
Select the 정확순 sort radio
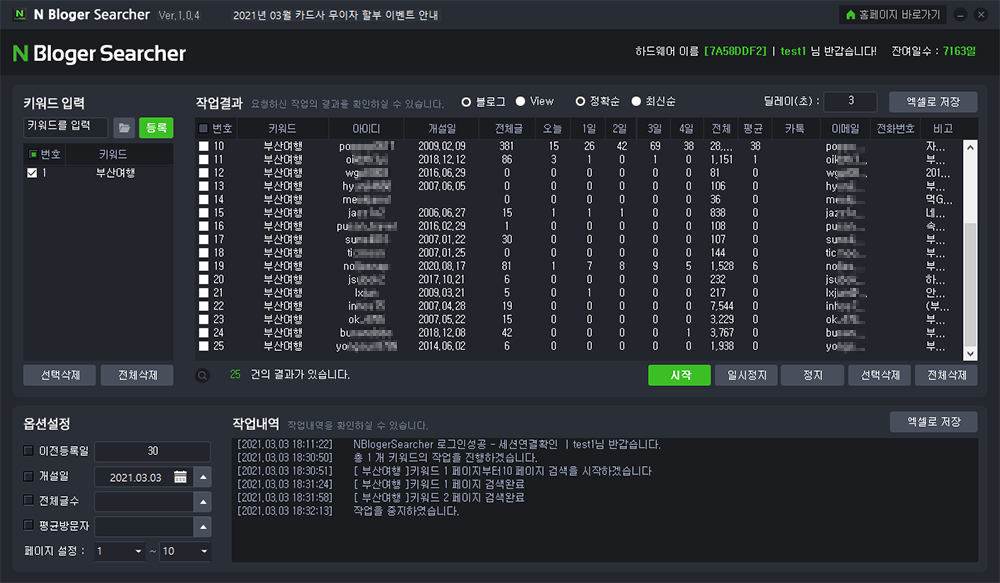click(x=580, y=101)
